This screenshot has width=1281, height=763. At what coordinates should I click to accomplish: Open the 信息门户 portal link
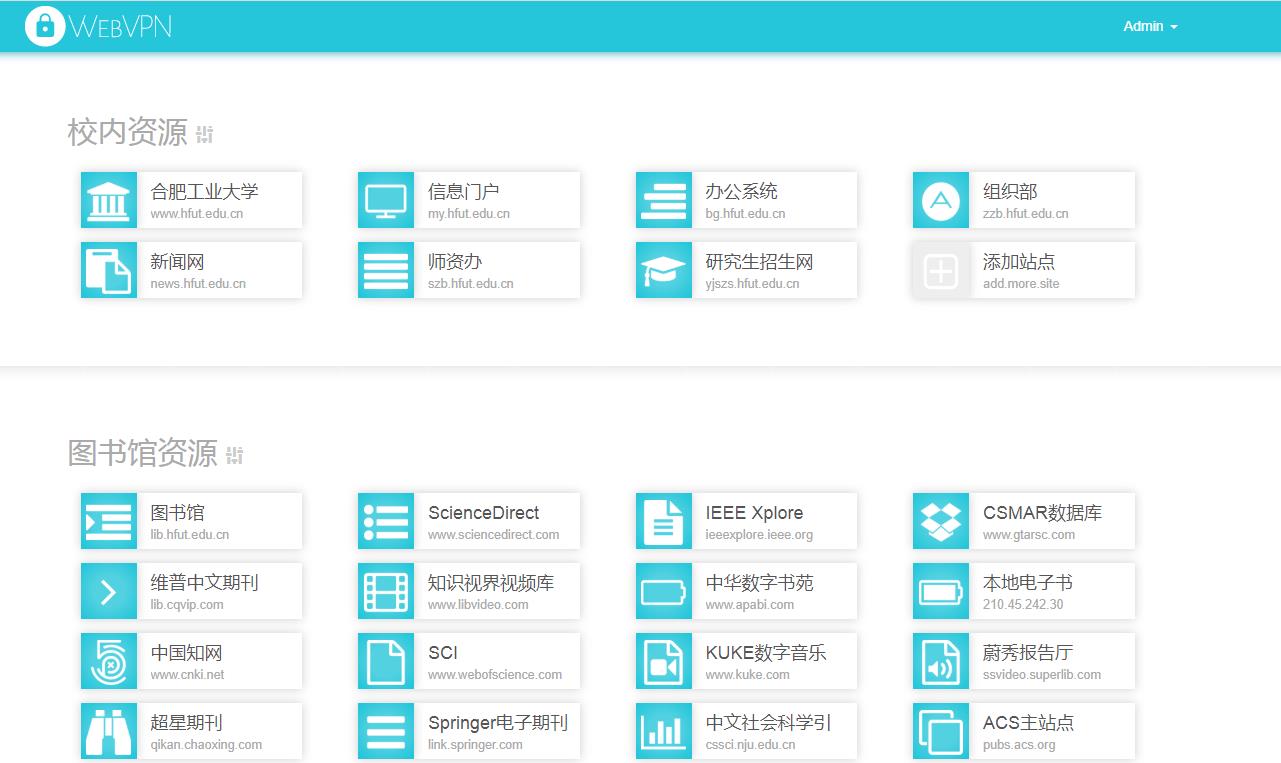(x=463, y=191)
